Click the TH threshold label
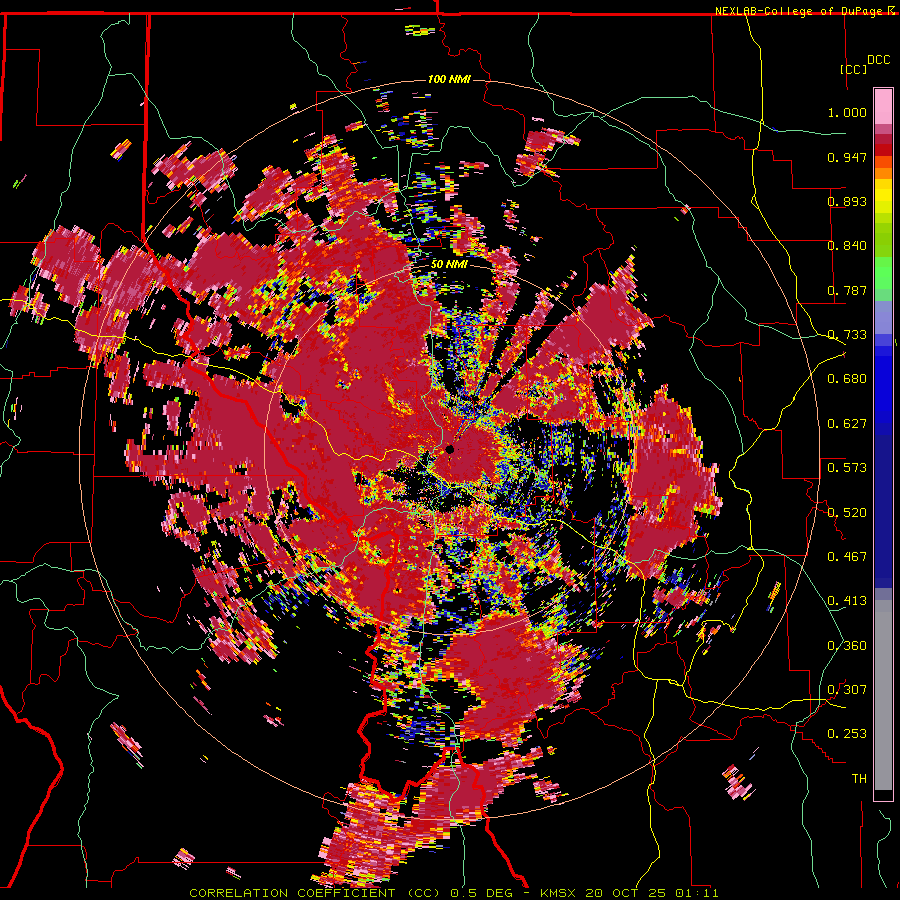900x900 pixels. [x=859, y=778]
